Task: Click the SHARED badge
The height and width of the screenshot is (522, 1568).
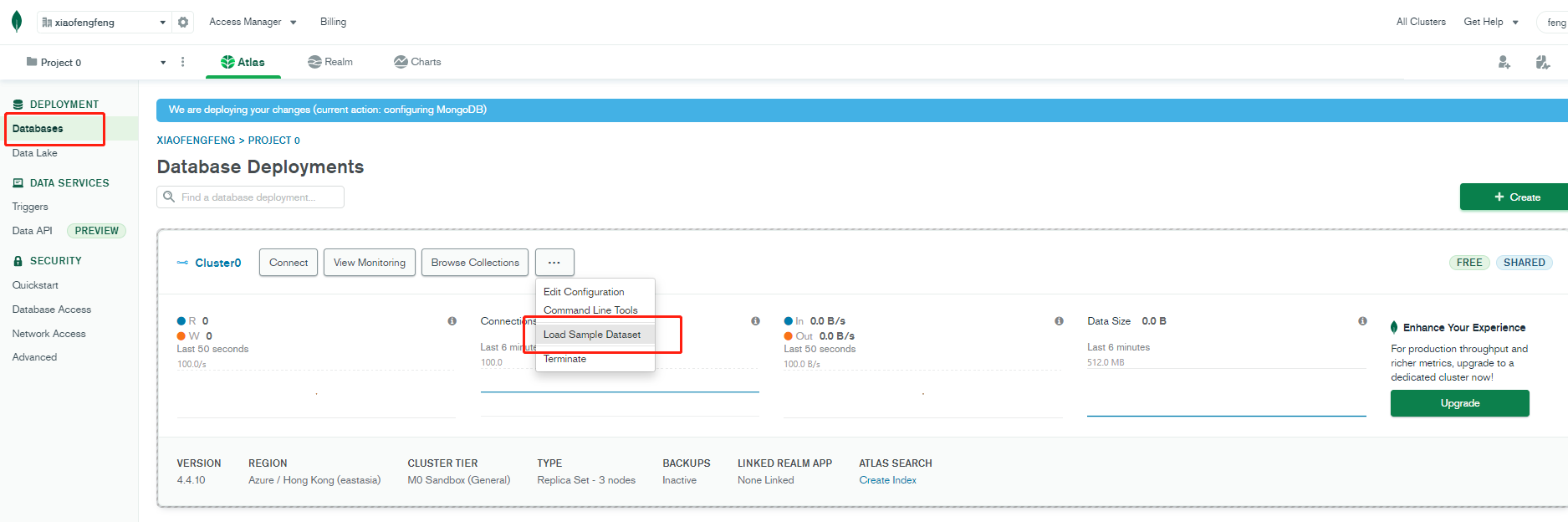Action: point(1524,263)
